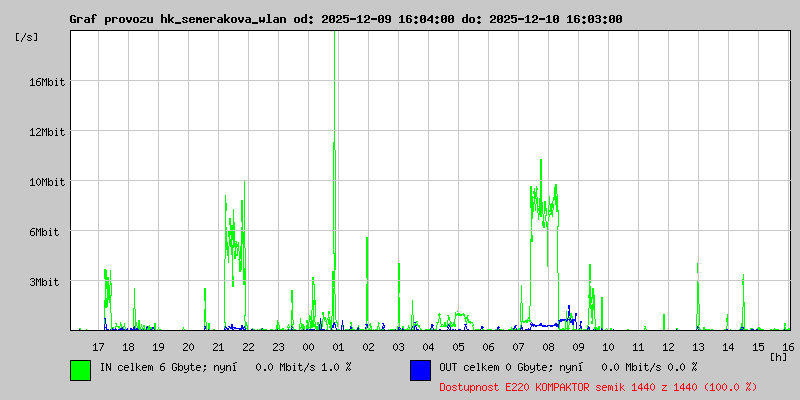The image size is (800, 400).
Task: Click the '[/s]' unit label
Action: coord(27,37)
